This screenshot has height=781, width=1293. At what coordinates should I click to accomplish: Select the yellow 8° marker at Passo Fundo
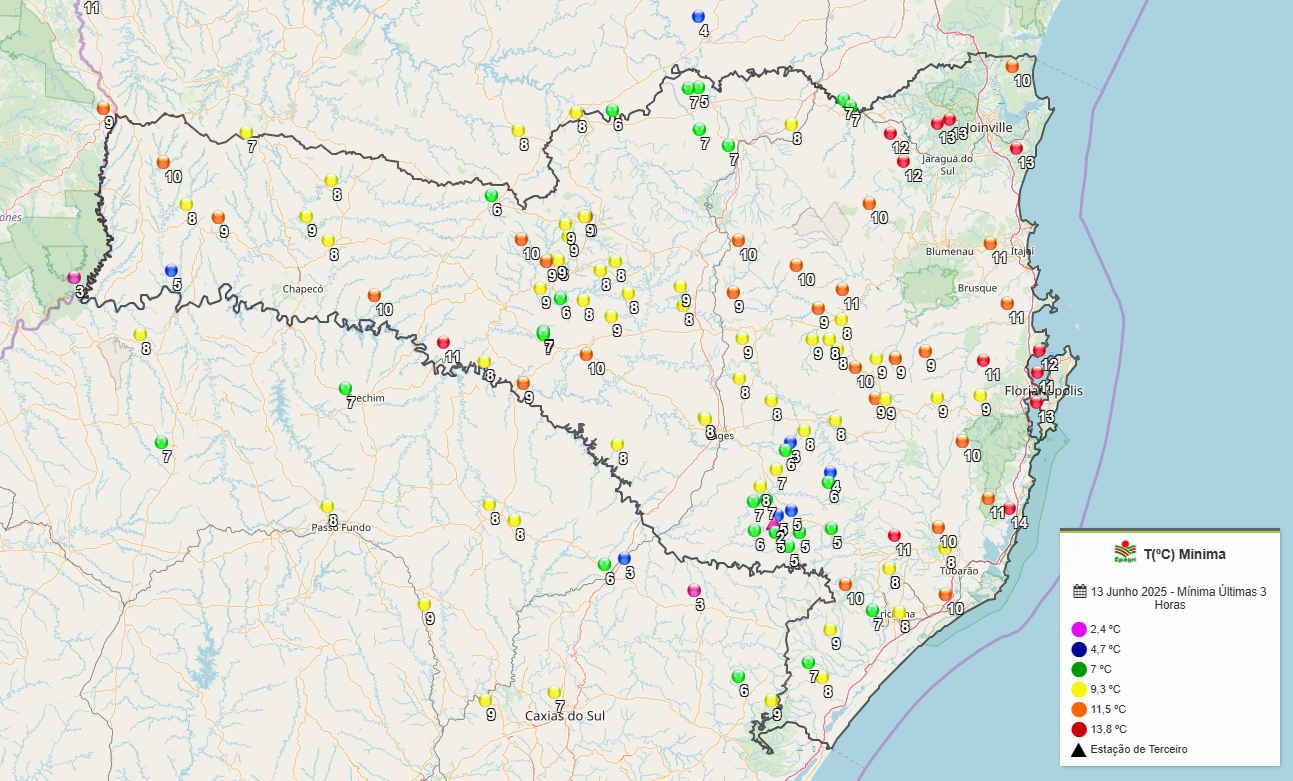(327, 506)
